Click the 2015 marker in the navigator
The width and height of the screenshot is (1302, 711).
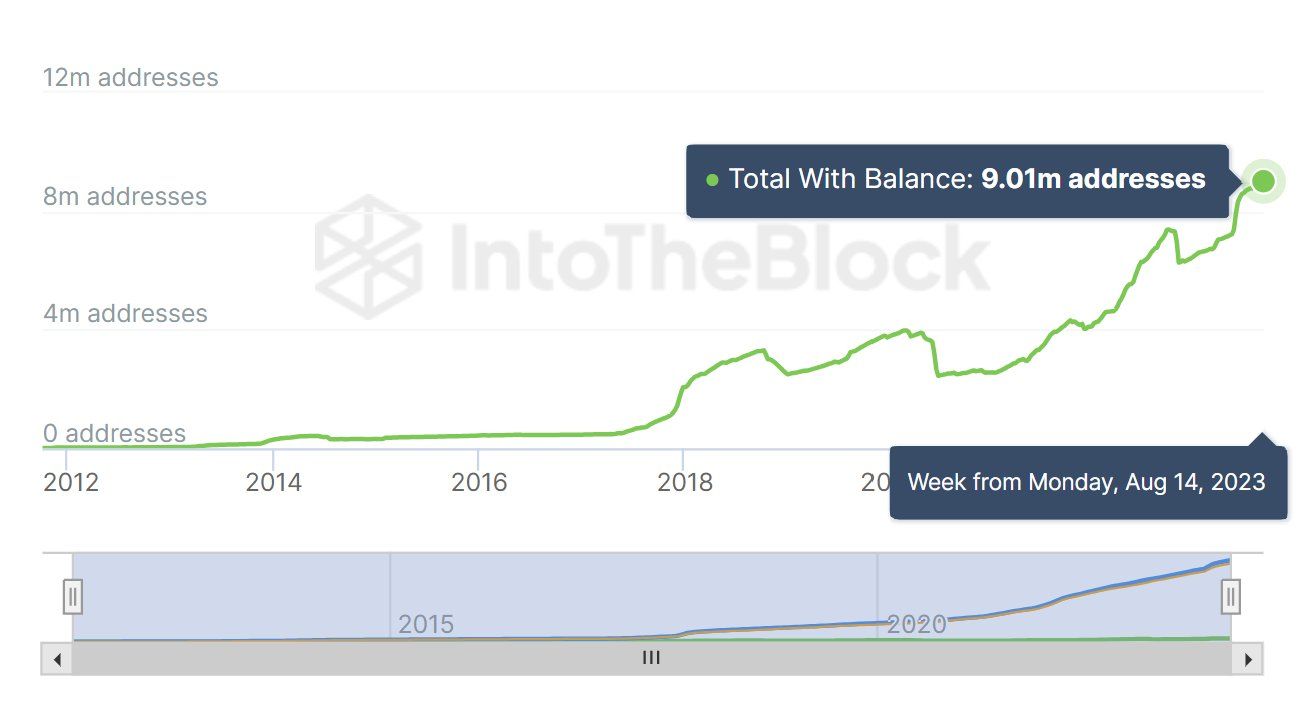pos(426,625)
